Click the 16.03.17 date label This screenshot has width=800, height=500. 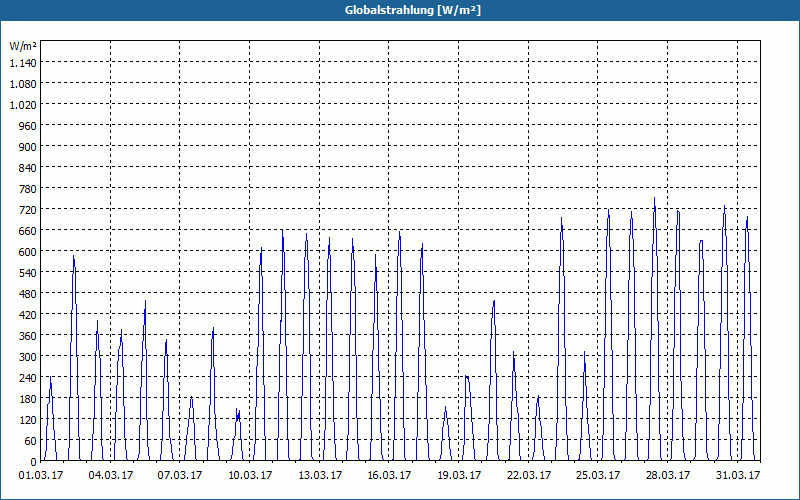[x=389, y=475]
